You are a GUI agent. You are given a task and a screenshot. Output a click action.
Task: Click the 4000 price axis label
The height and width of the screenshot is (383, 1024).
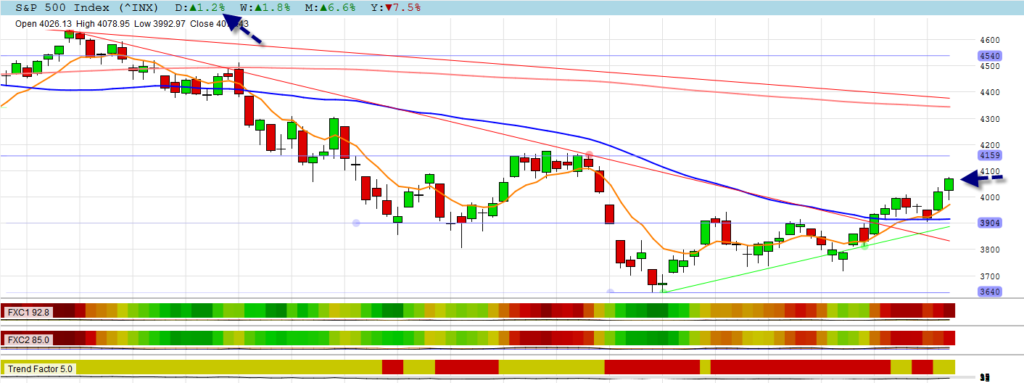[x=991, y=197]
